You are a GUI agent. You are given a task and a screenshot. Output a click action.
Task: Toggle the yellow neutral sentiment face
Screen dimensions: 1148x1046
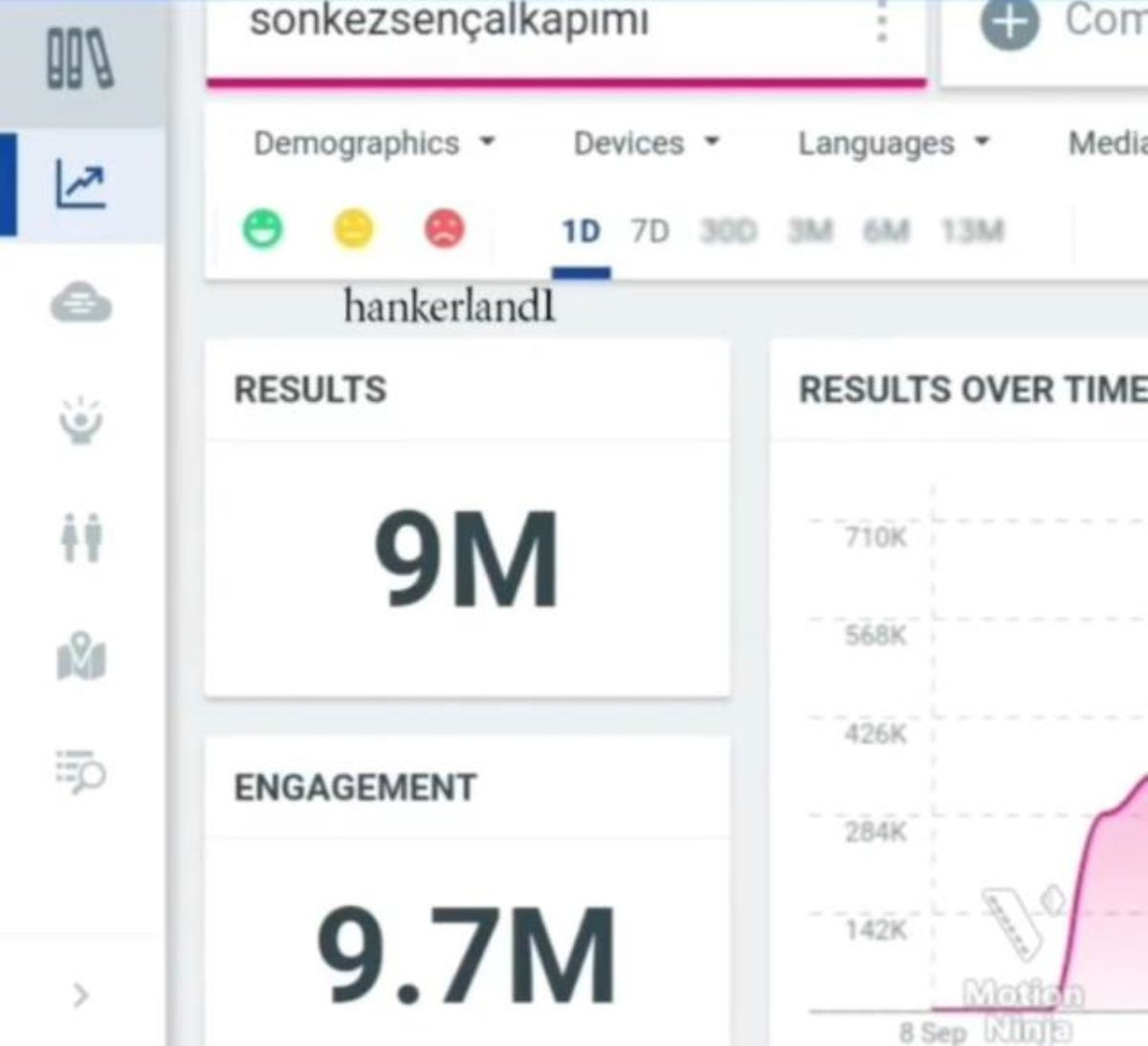pos(354,229)
